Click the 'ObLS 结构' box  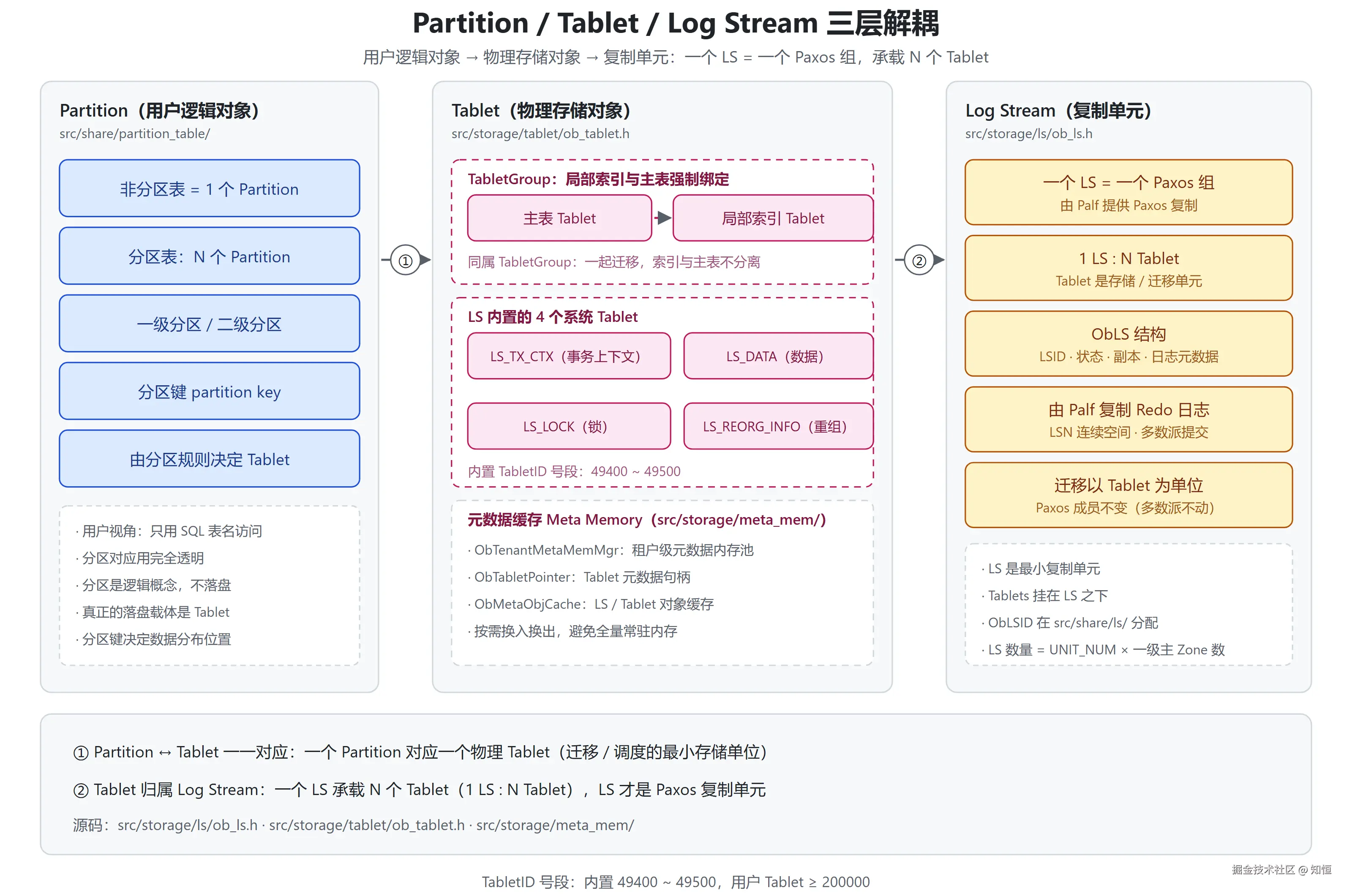click(1128, 343)
